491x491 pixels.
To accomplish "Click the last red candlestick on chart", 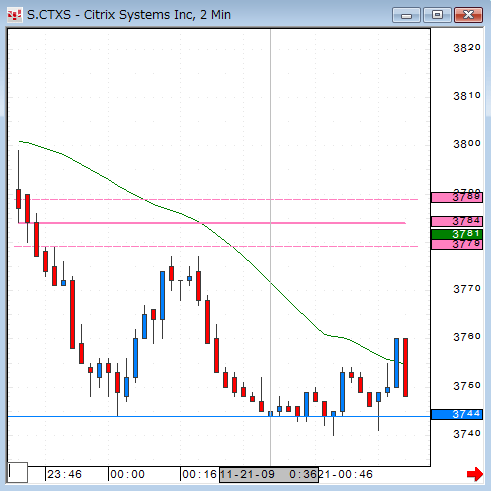I will 405,367.
